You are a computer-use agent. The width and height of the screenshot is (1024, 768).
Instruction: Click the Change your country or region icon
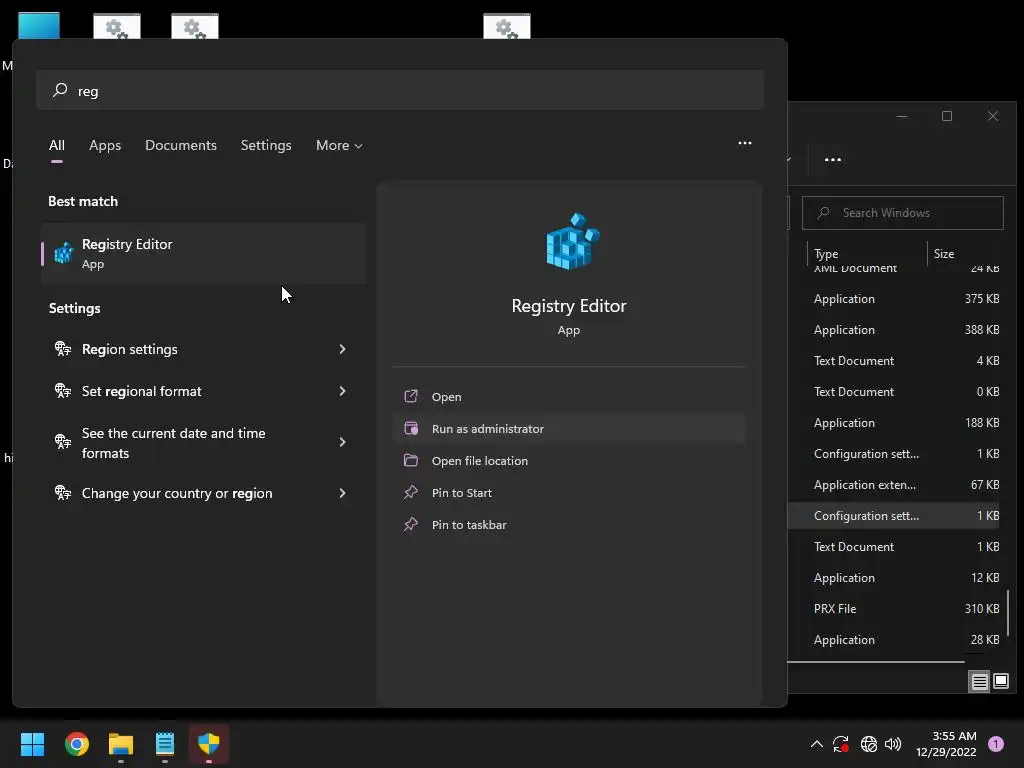[x=63, y=492]
